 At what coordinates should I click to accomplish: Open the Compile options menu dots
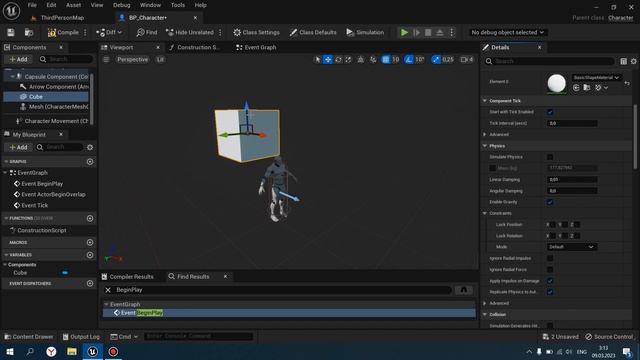[x=85, y=32]
